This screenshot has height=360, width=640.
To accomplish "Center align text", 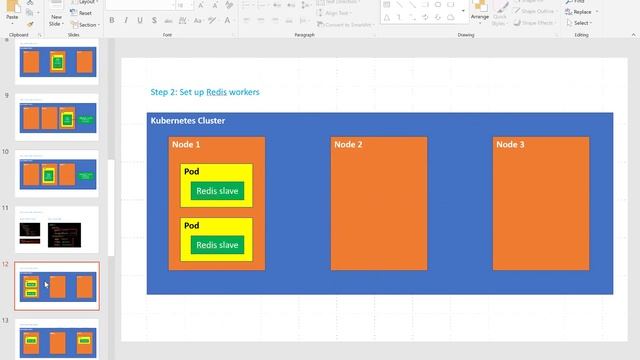I will (260, 20).
